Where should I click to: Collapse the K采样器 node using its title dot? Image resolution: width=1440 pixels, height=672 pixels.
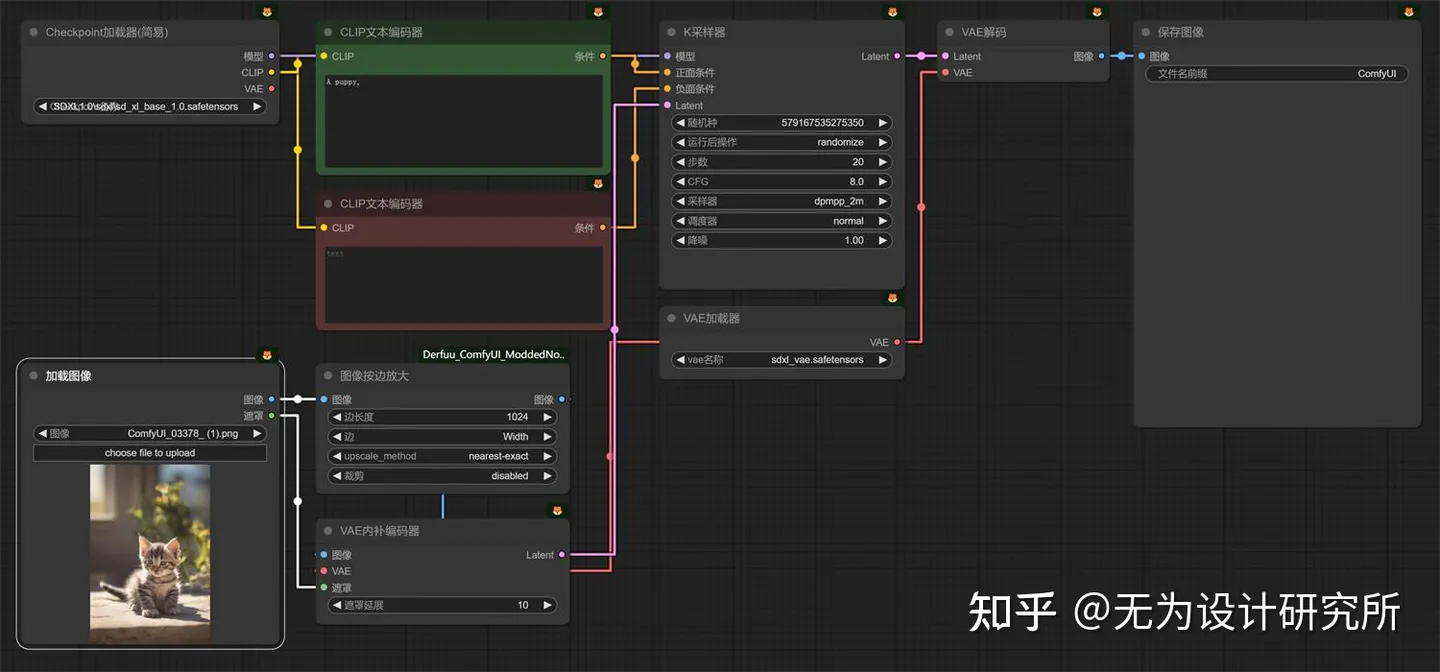click(670, 33)
